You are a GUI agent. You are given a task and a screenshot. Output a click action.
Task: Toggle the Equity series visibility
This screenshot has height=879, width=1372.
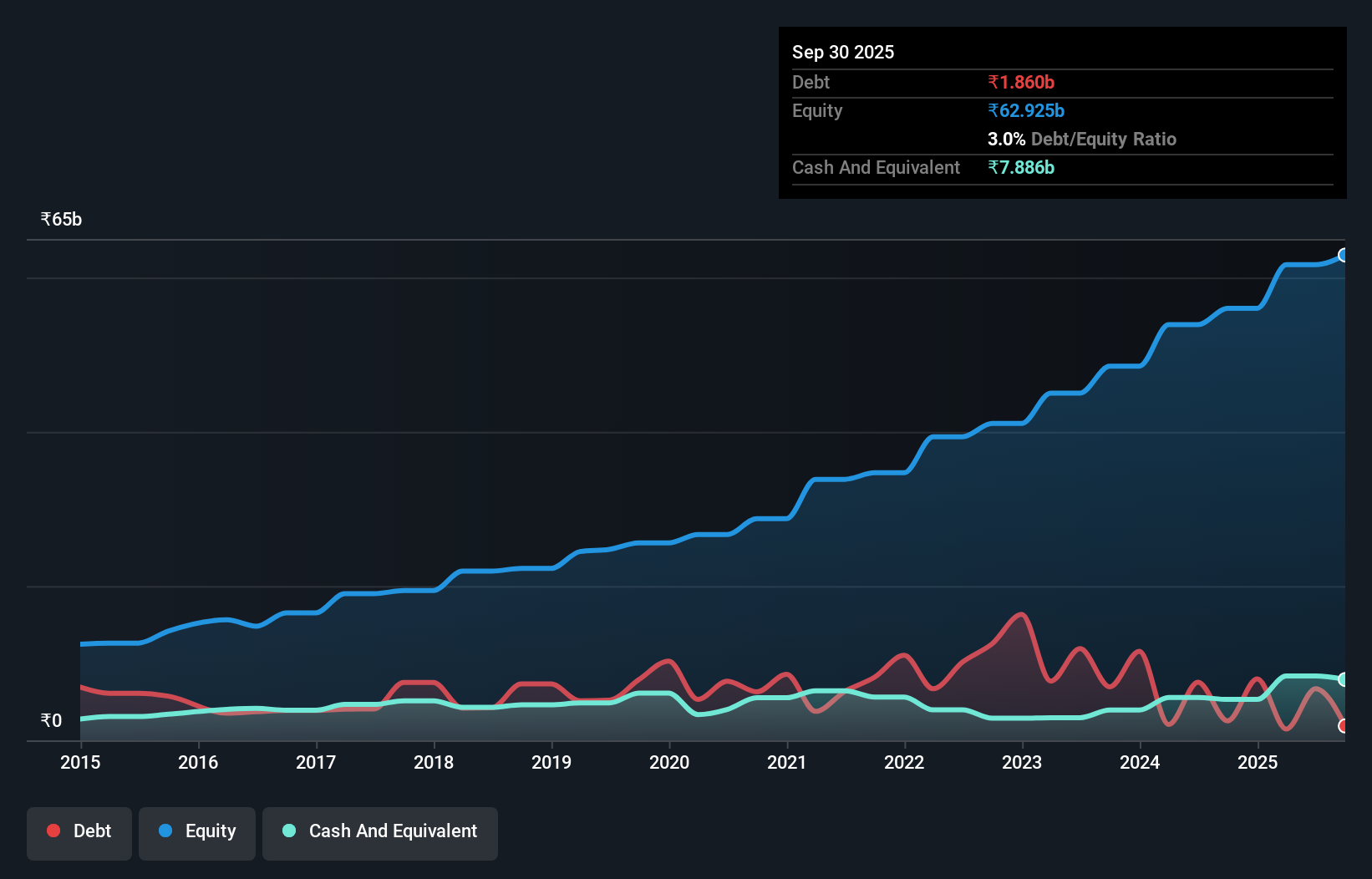[196, 831]
